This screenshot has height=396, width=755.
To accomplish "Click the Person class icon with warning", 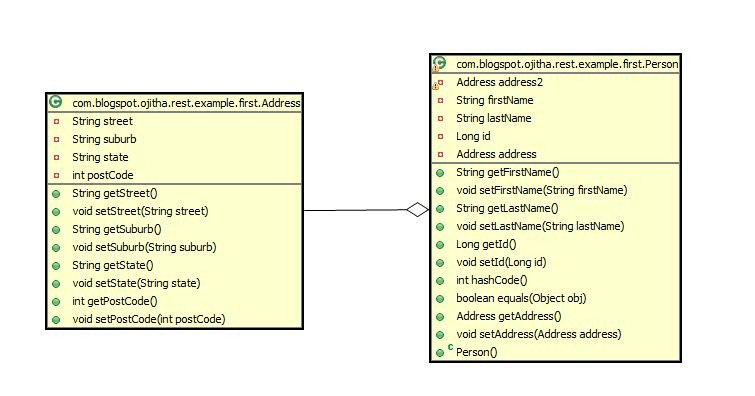I will click(x=439, y=64).
